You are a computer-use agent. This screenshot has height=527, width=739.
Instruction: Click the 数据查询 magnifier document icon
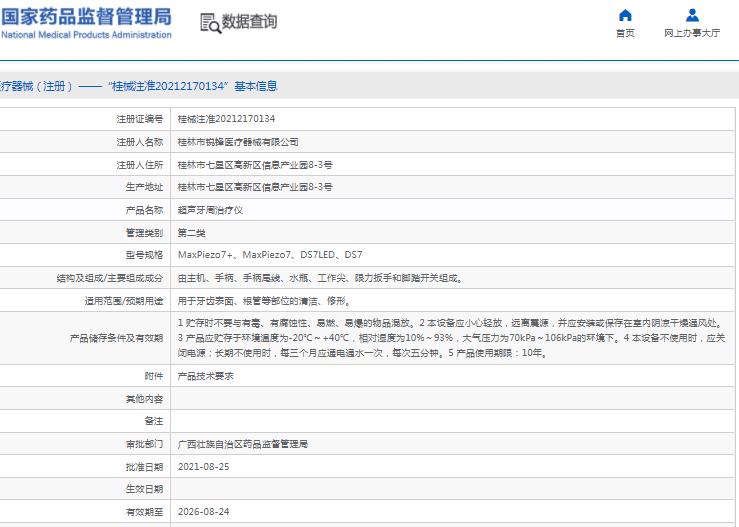(209, 23)
